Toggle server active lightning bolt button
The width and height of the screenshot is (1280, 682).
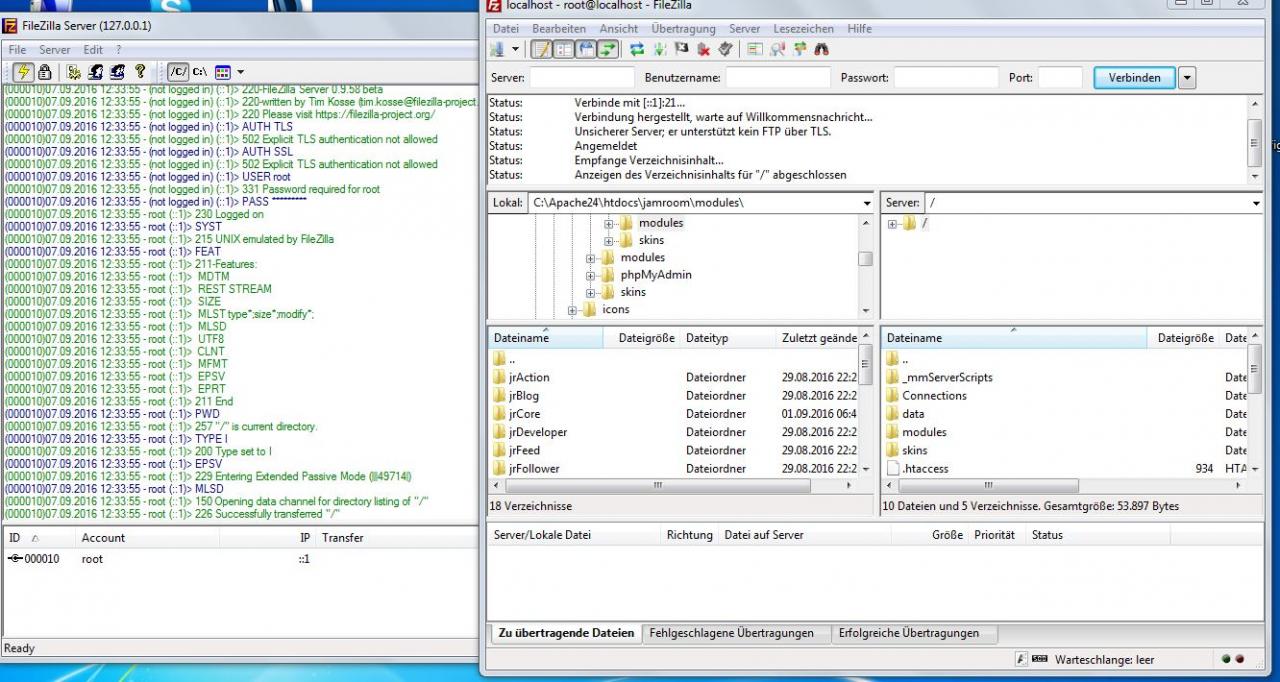tap(23, 72)
